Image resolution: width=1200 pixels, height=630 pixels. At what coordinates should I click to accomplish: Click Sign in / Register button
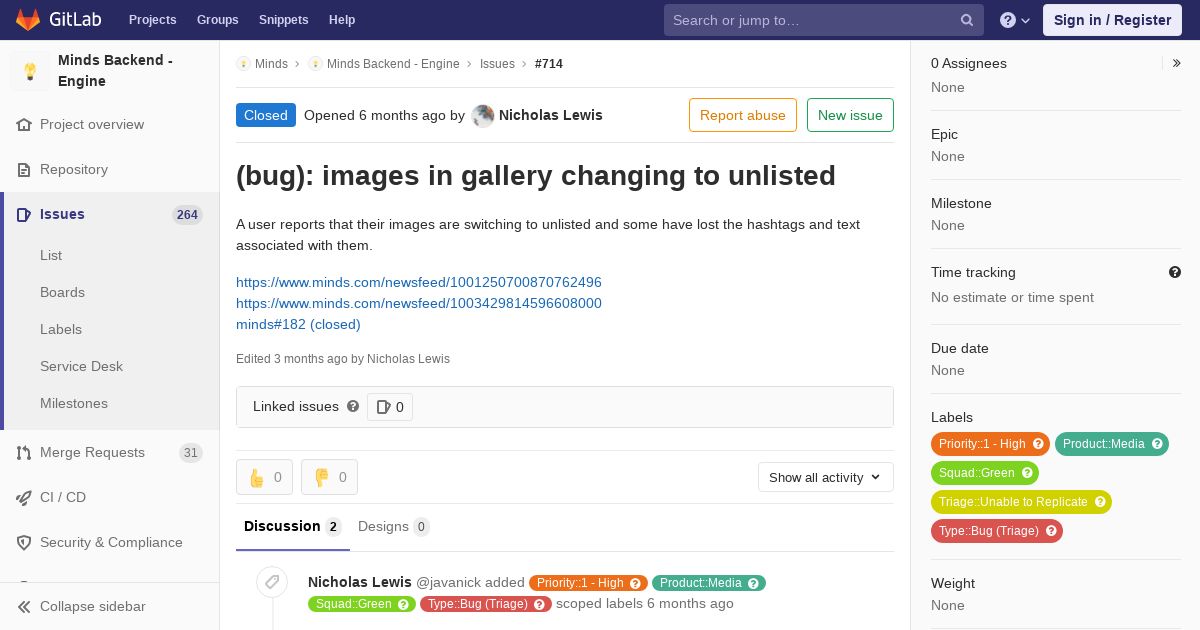click(x=1112, y=20)
